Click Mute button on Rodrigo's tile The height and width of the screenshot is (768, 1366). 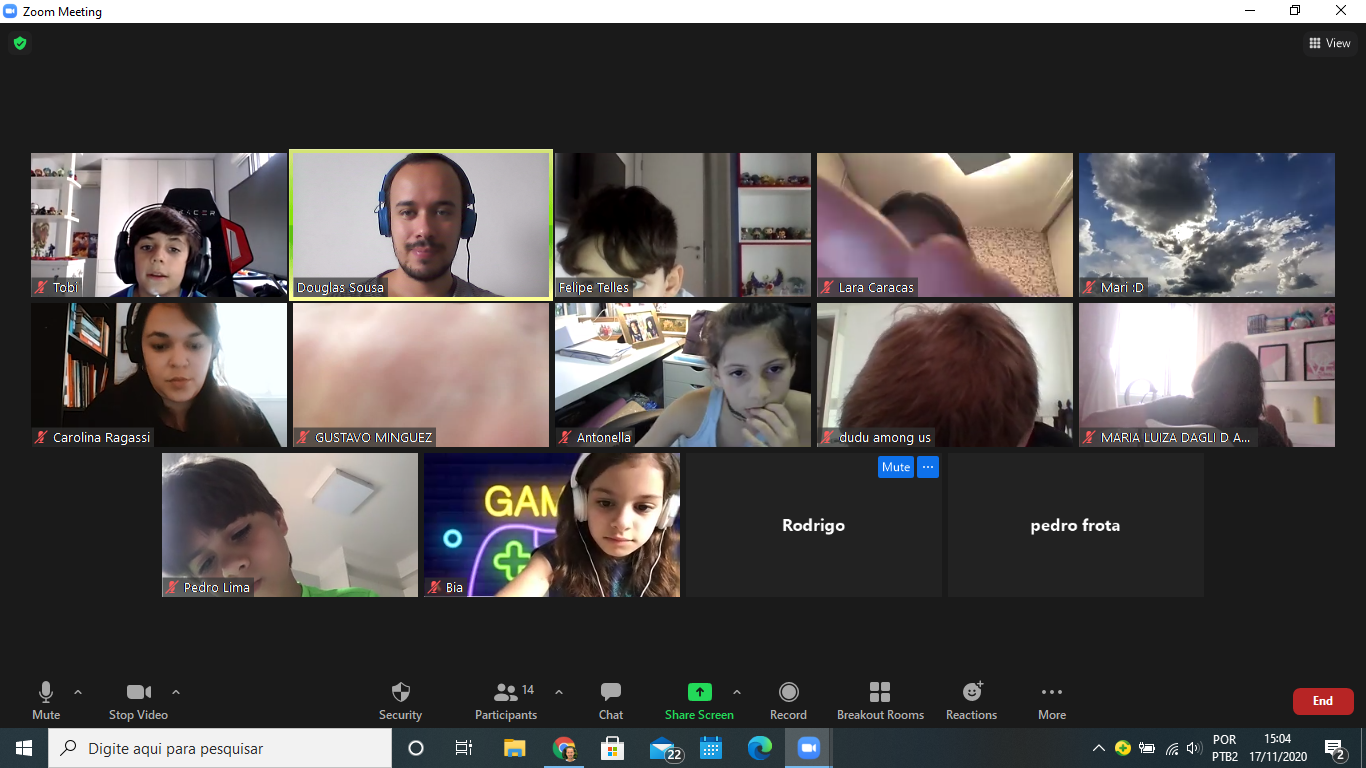[896, 467]
